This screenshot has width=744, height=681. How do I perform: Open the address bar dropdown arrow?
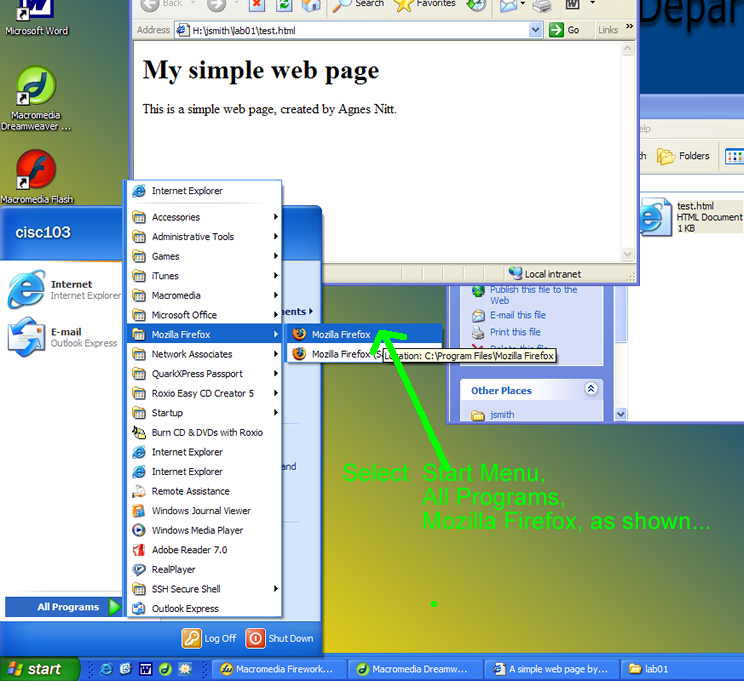tap(535, 30)
